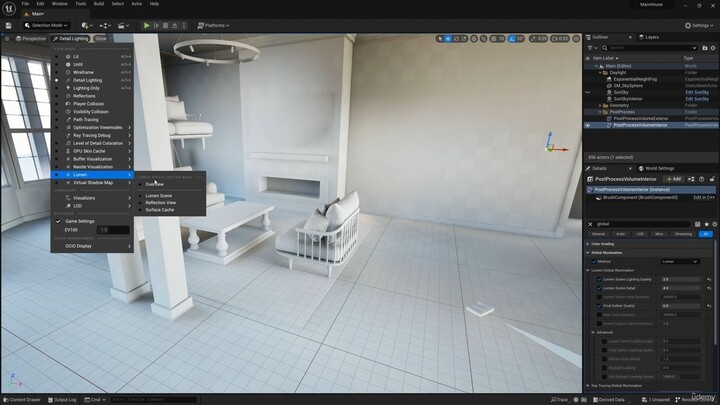Viewport: 720px width, 405px height.
Task: Expand the Color Grading section
Action: (588, 244)
